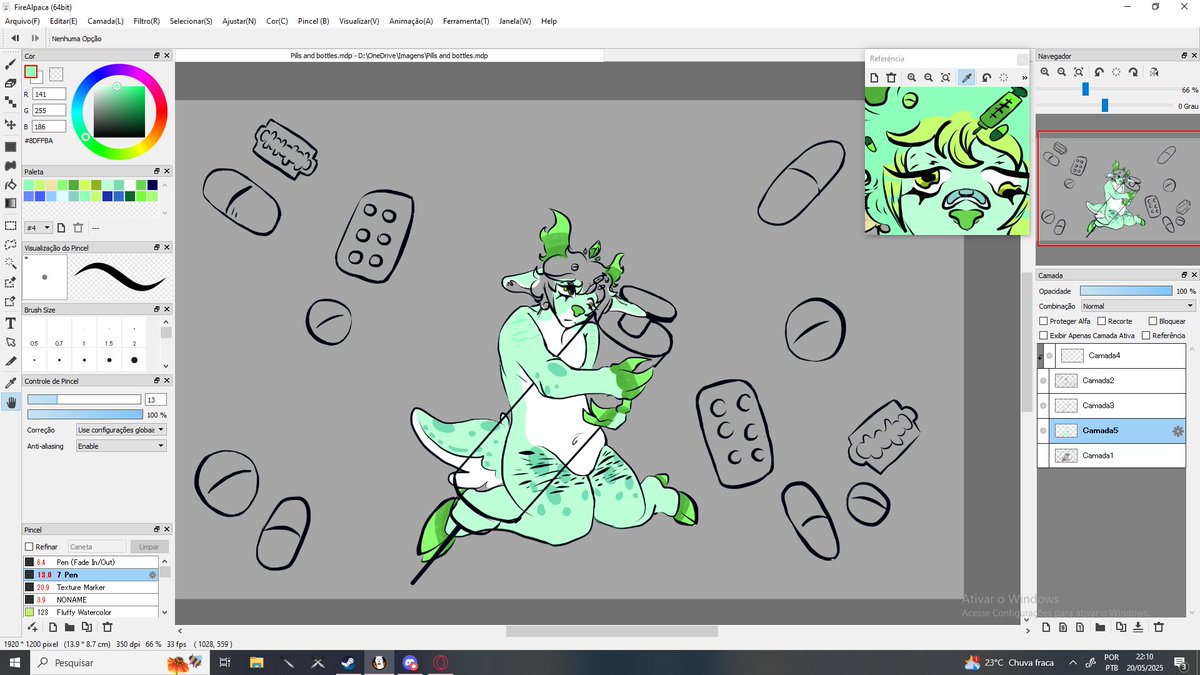
Task: Open the Anti-aliasing dropdown
Action: pyautogui.click(x=120, y=446)
